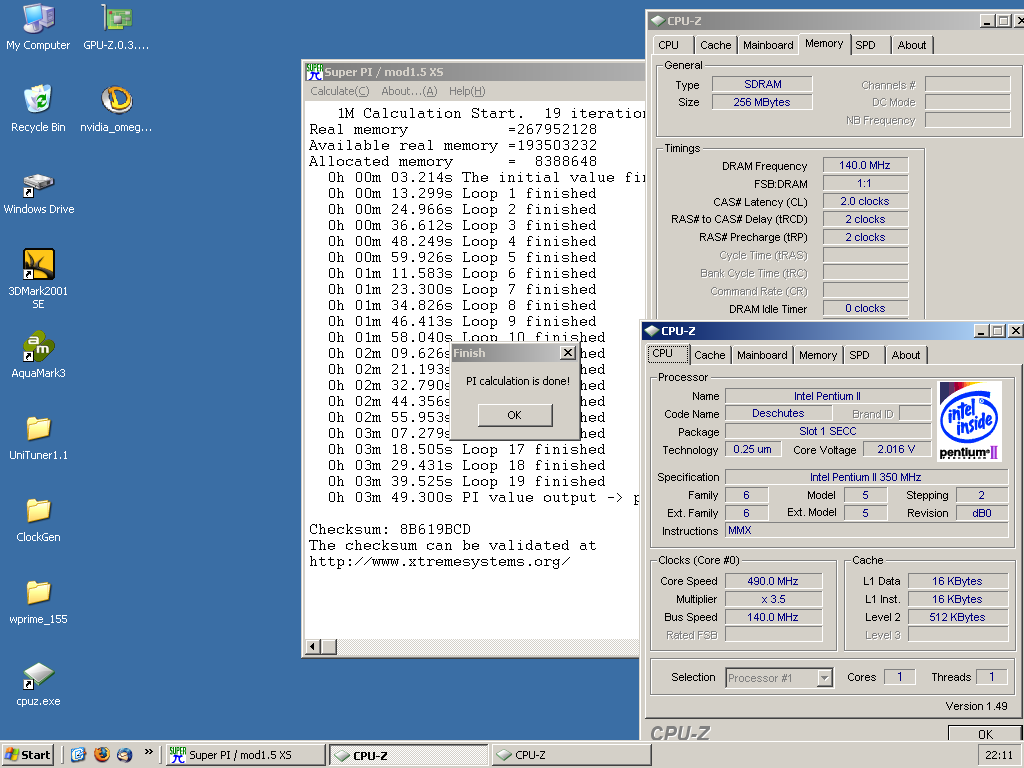Click the memory Size 256 MBytes field

[x=762, y=102]
